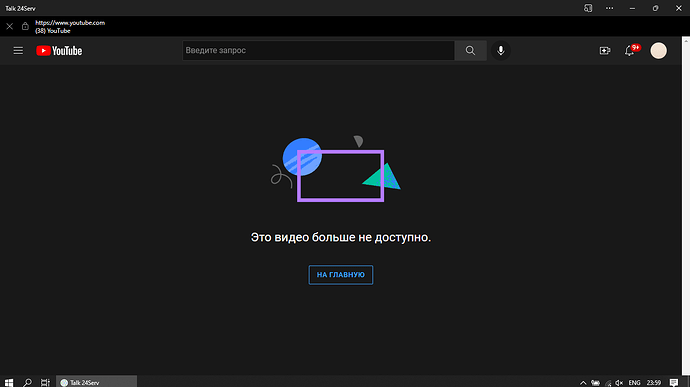Screen dimensions: 690x387
Task: Click the title bar icon left of three dots
Action: 588,8
